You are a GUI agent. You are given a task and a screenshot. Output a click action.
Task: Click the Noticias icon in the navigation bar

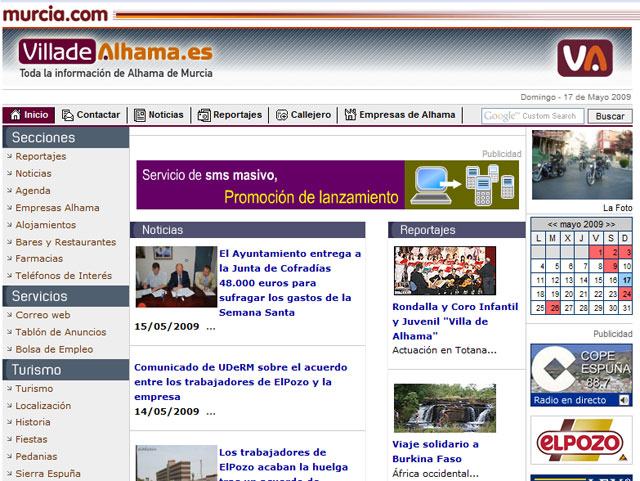[x=140, y=115]
